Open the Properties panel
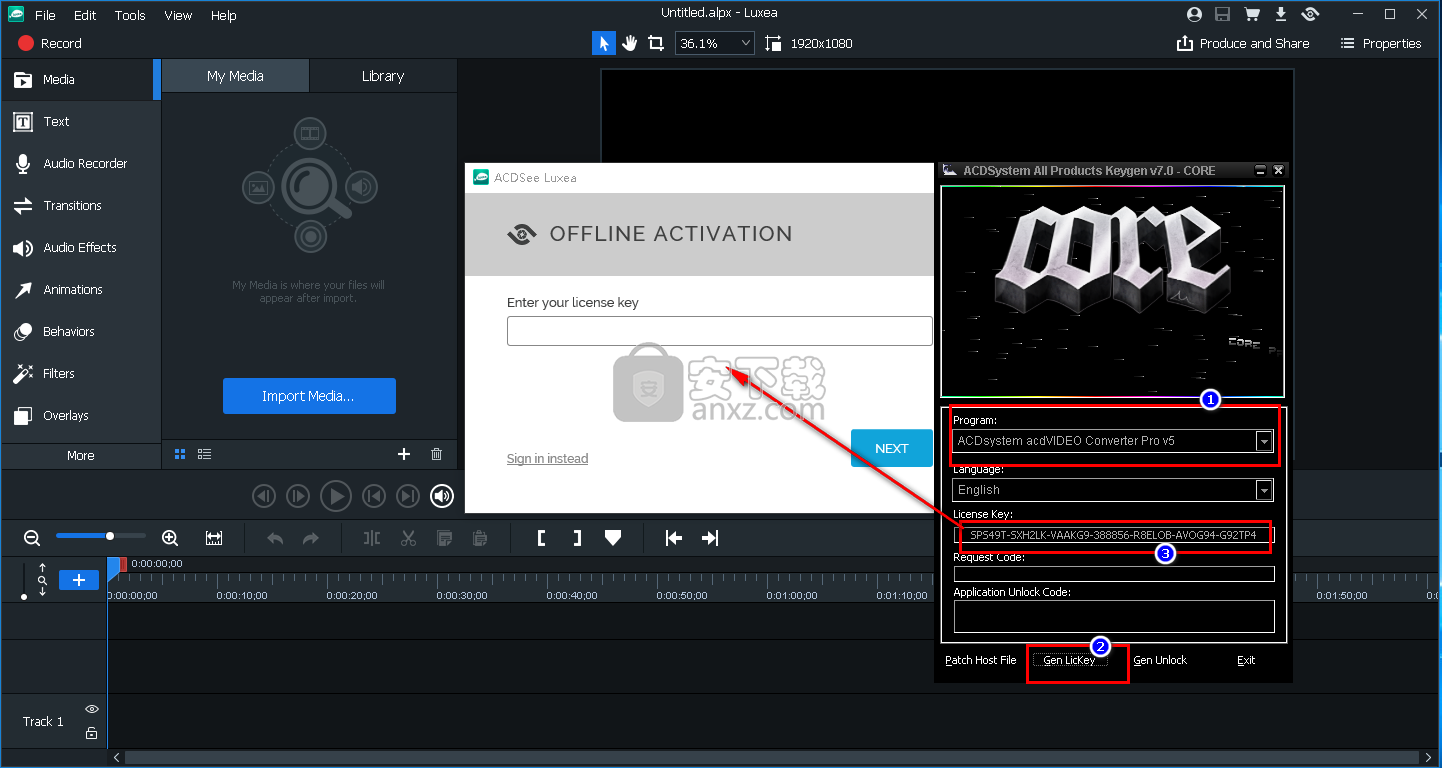 tap(1381, 43)
